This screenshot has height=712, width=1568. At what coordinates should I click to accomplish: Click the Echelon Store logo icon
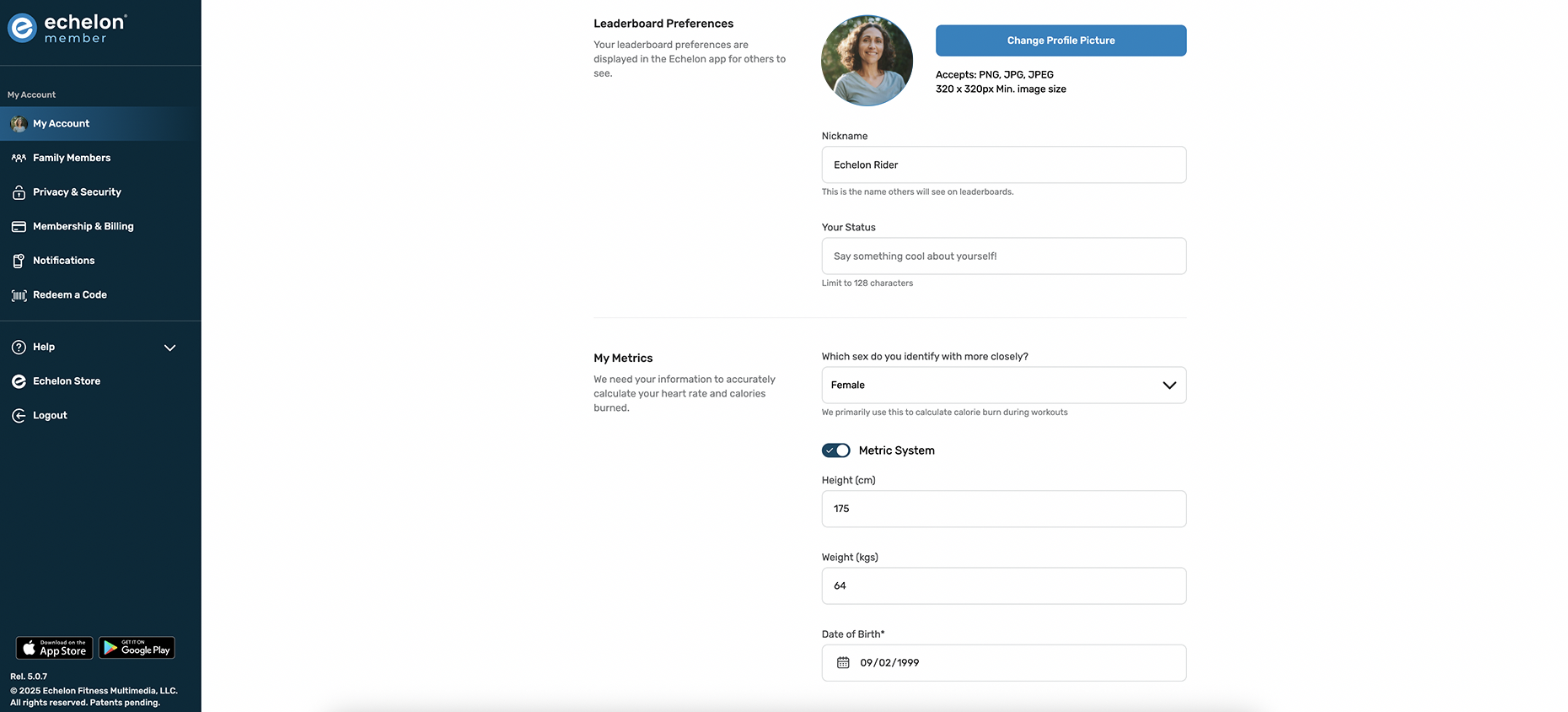tap(19, 381)
